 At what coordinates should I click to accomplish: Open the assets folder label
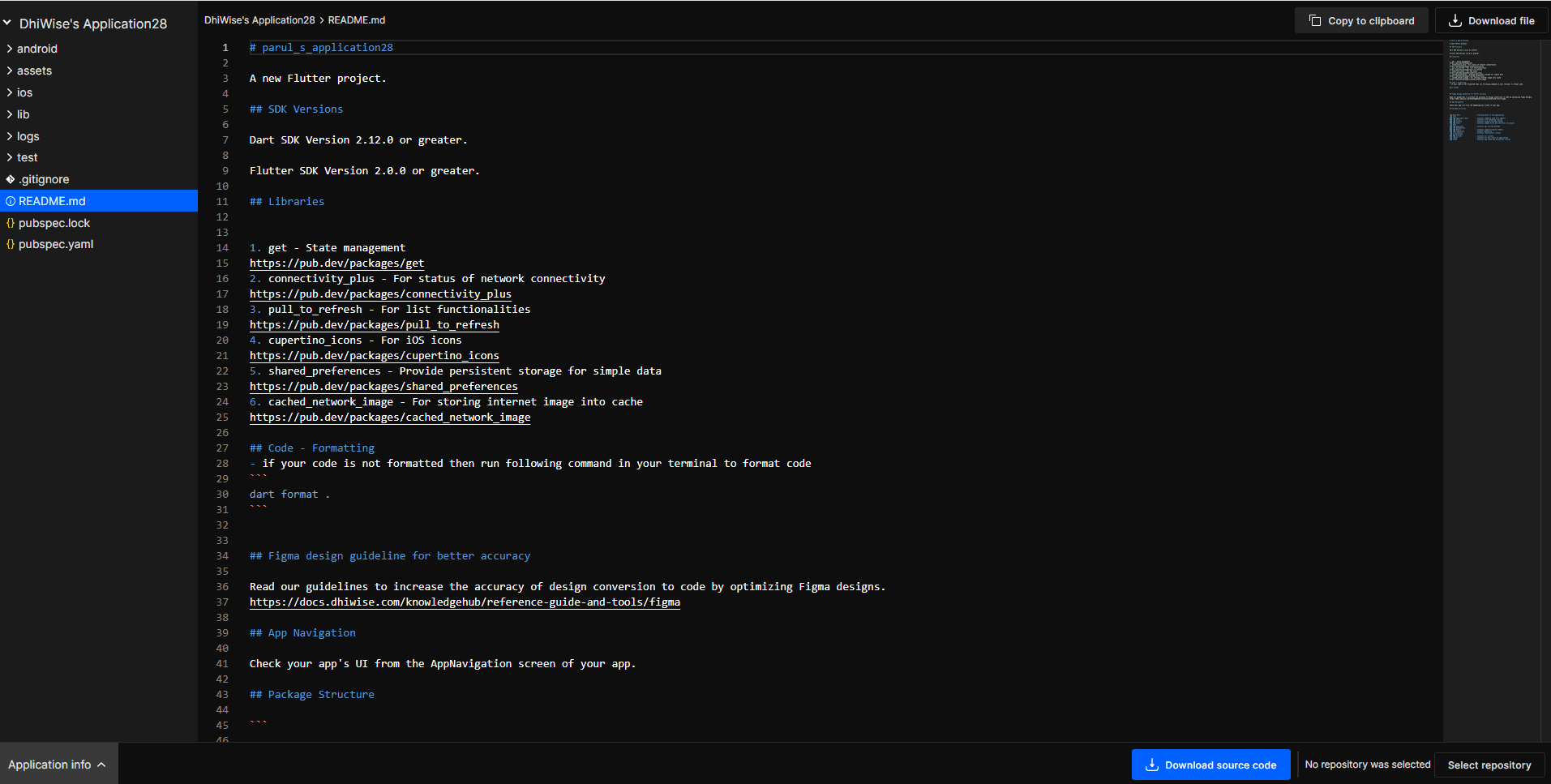(x=34, y=71)
